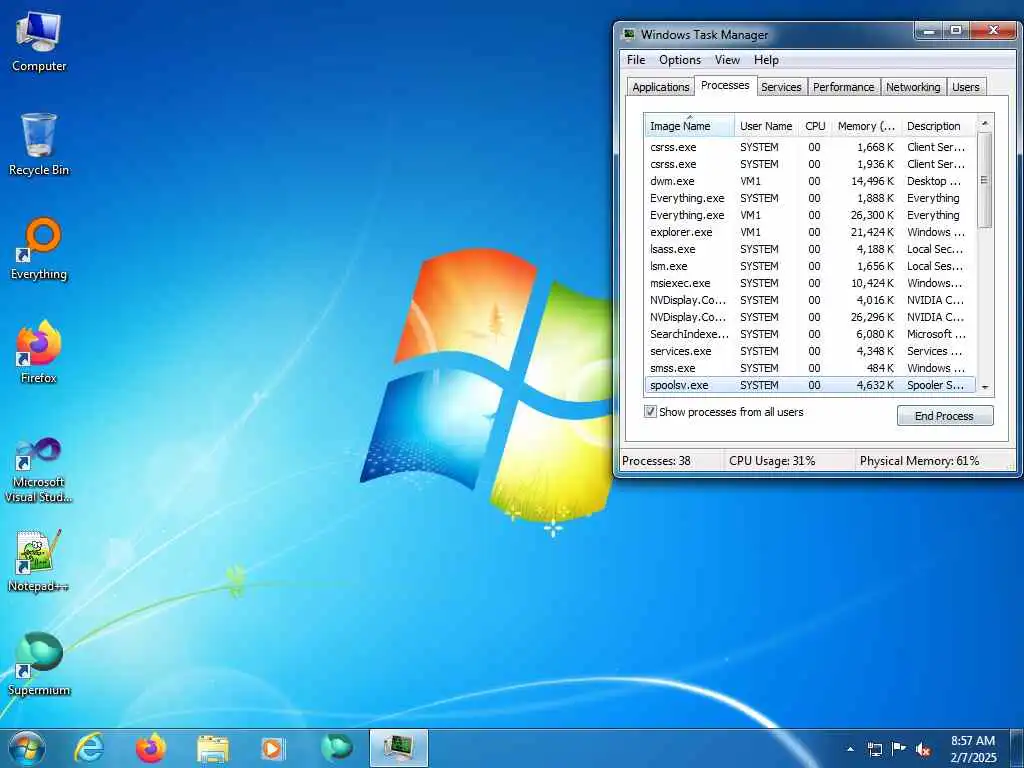
Task: Click the Show Desktop strip beside the clock
Action: (1017, 749)
